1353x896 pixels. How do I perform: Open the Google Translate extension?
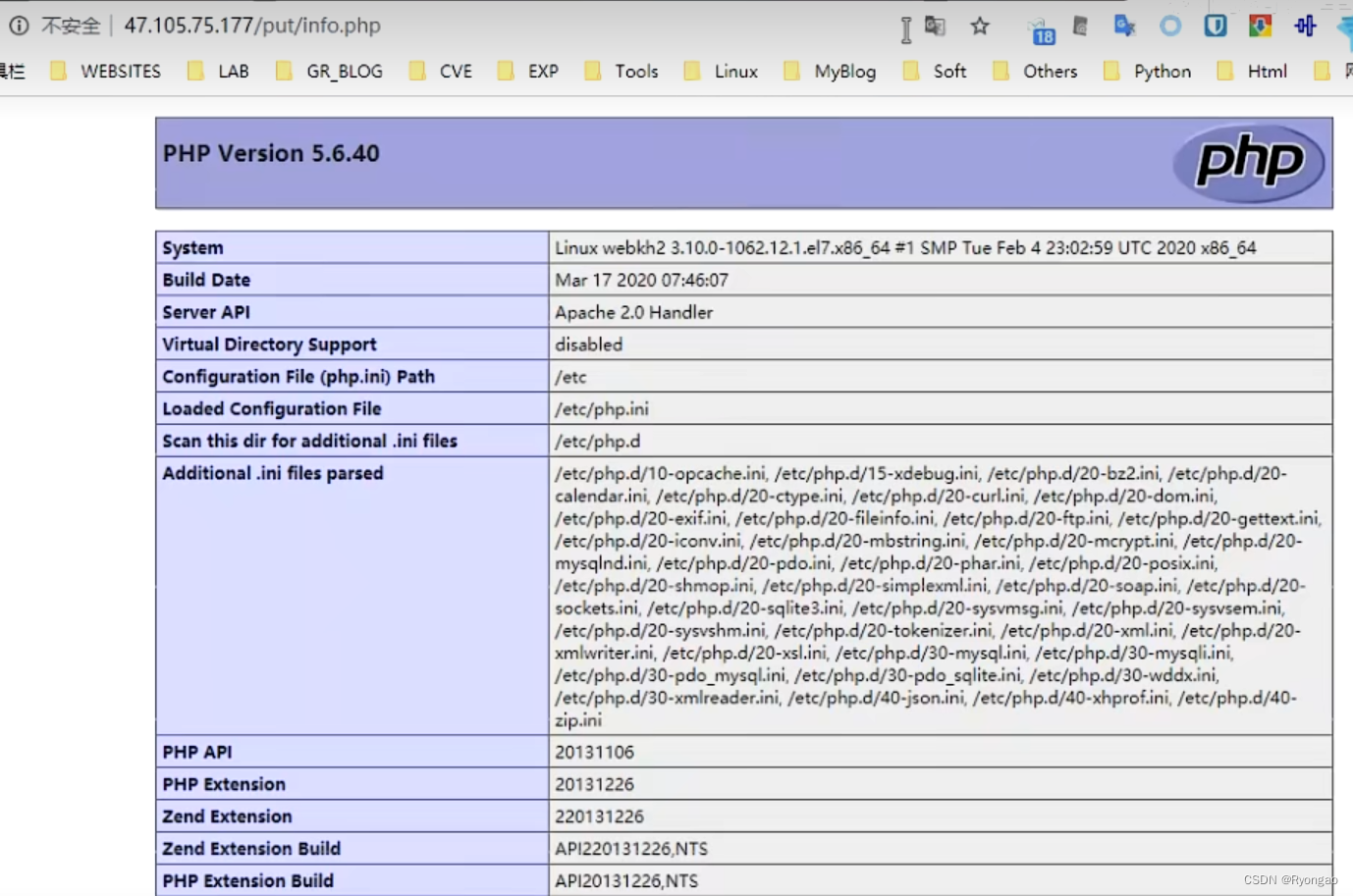[1124, 26]
